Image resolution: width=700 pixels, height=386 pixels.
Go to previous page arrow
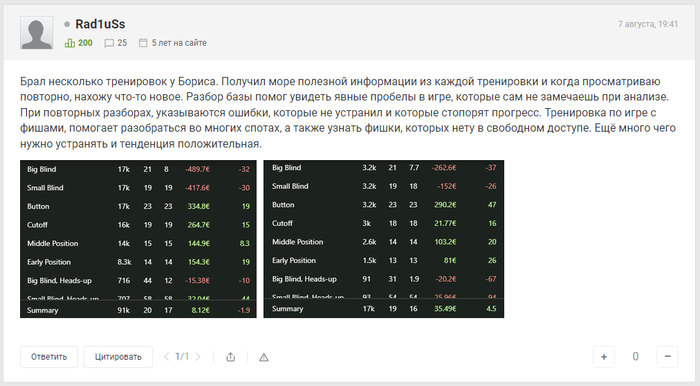pyautogui.click(x=166, y=357)
